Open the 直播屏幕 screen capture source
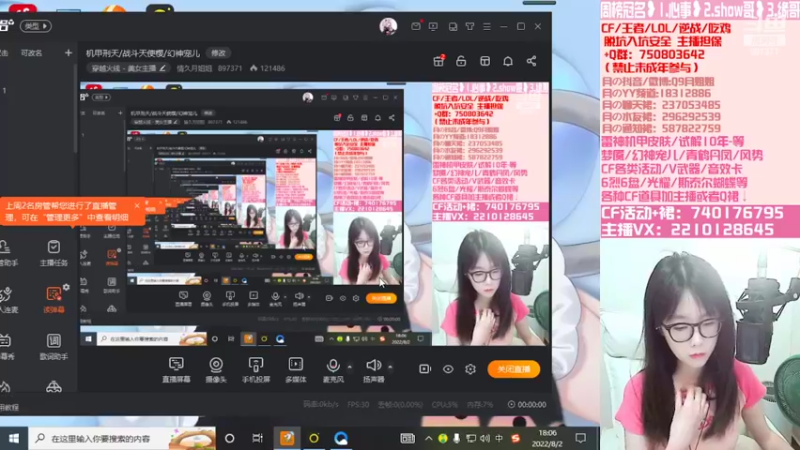 click(x=176, y=369)
